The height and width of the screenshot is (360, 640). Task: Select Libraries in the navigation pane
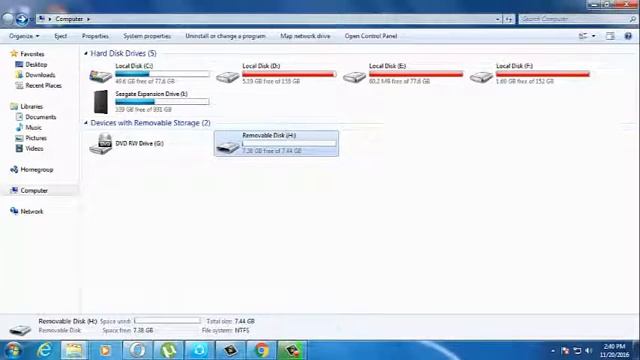point(31,107)
